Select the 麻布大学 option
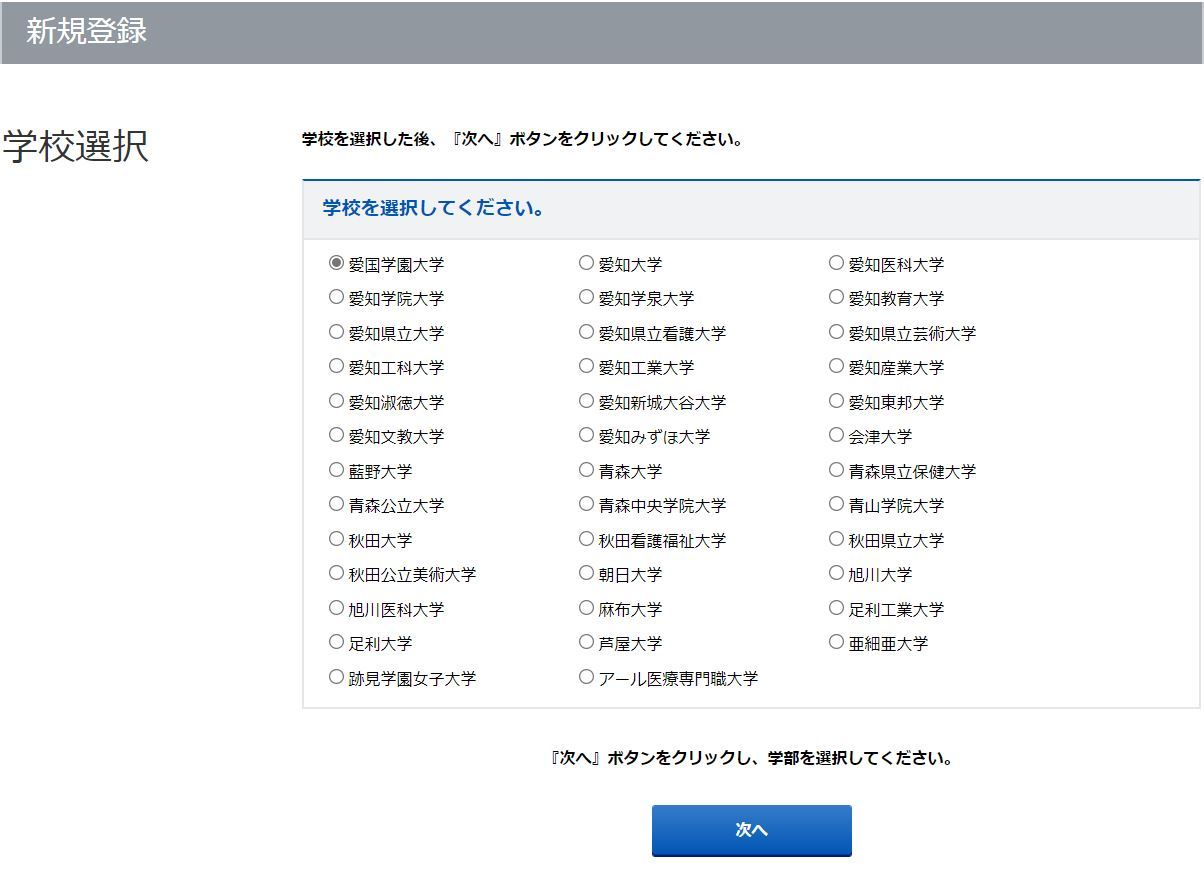The width and height of the screenshot is (1204, 874). pos(586,608)
